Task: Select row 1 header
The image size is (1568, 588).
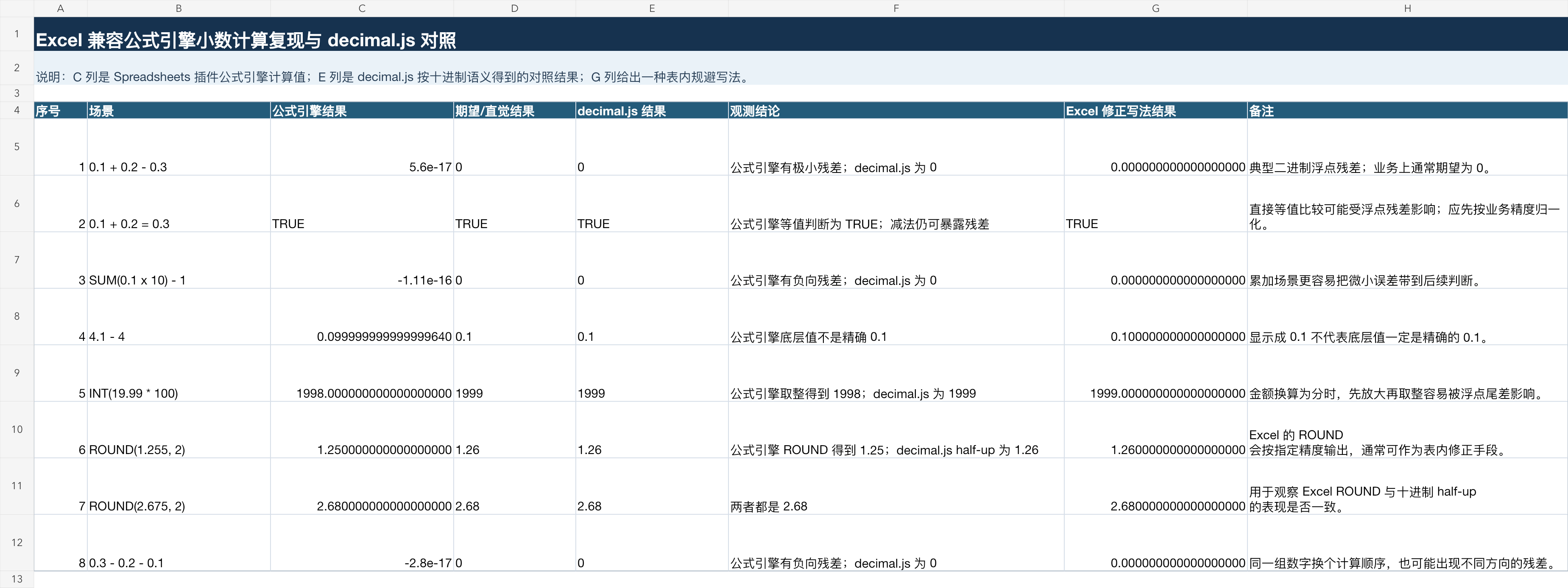Action: tap(17, 34)
